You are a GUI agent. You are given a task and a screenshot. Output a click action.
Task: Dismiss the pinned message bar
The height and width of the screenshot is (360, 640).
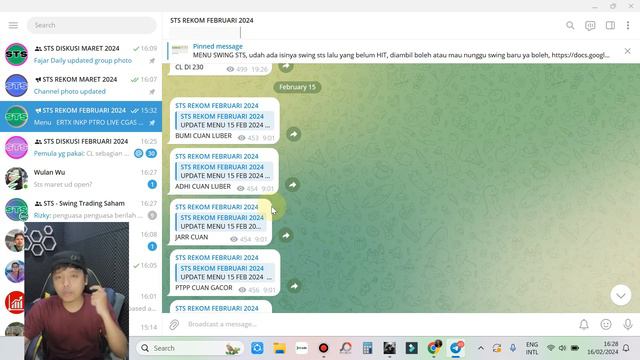pos(627,51)
